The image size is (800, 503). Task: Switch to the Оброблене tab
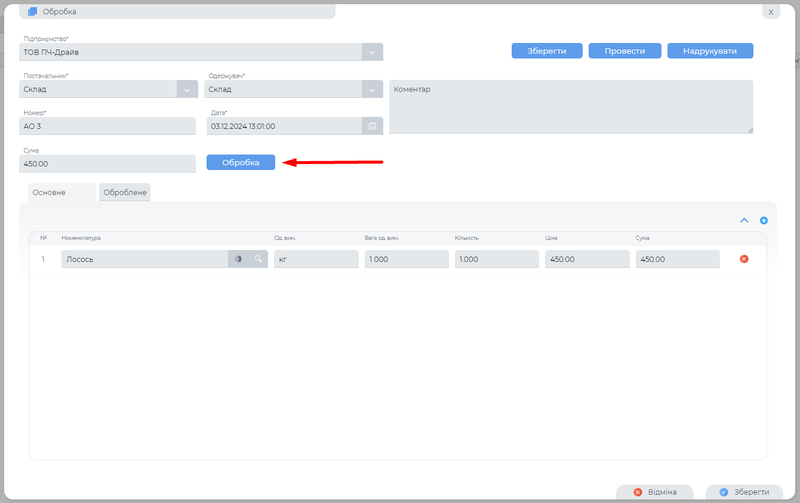(125, 192)
